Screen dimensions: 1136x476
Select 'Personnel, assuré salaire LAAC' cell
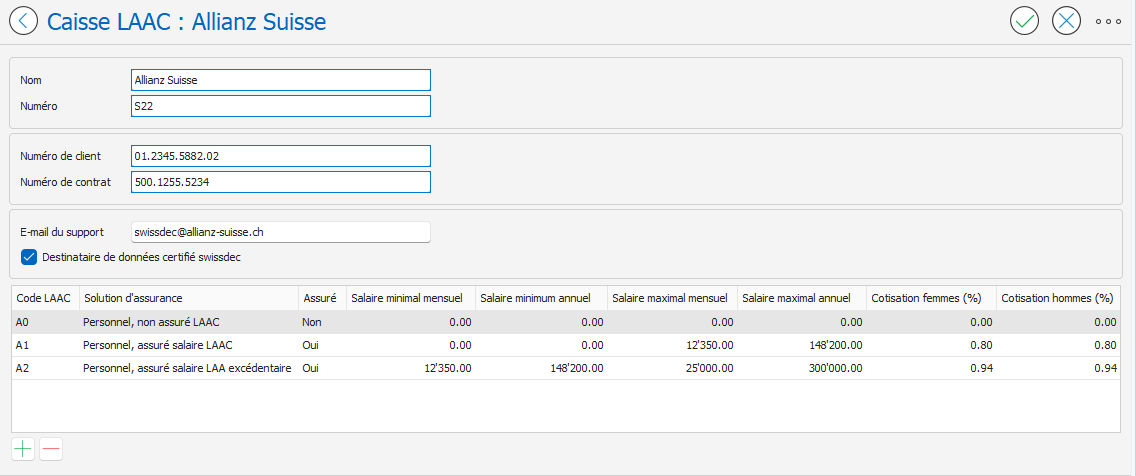click(x=188, y=345)
